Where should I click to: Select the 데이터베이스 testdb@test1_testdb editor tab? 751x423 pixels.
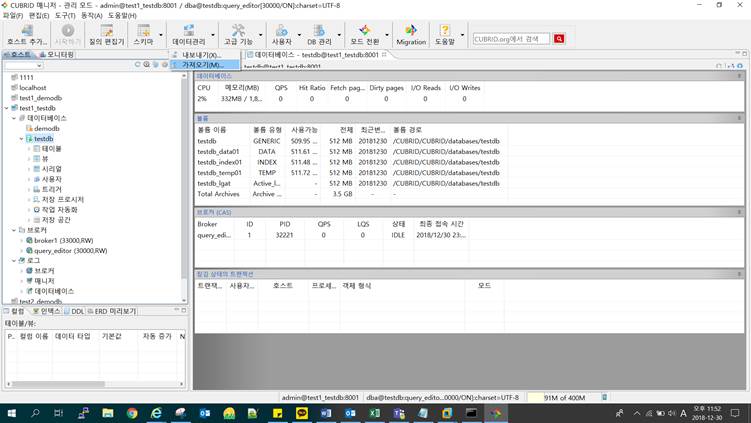pos(316,55)
